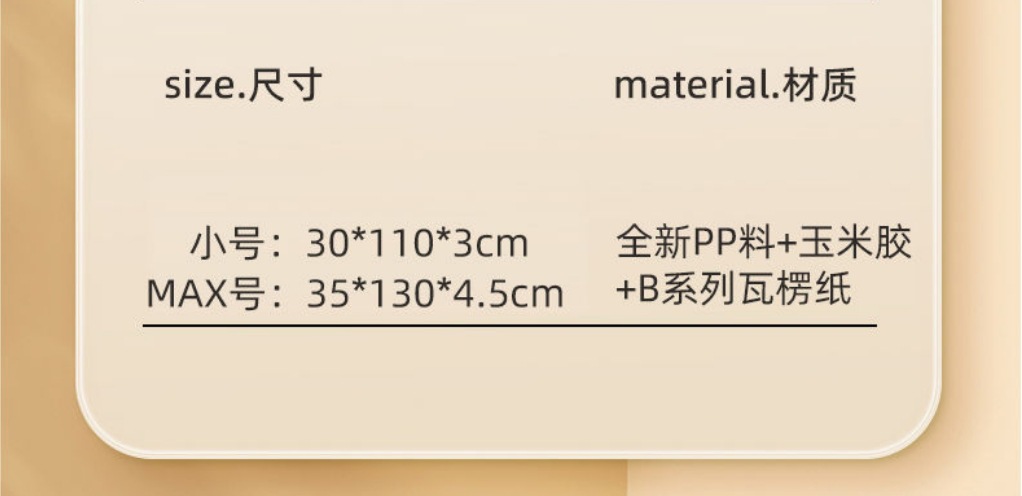Screen dimensions: 1022x496
Task: Click the +B系列瓦楞纸 material line
Action: point(733,289)
